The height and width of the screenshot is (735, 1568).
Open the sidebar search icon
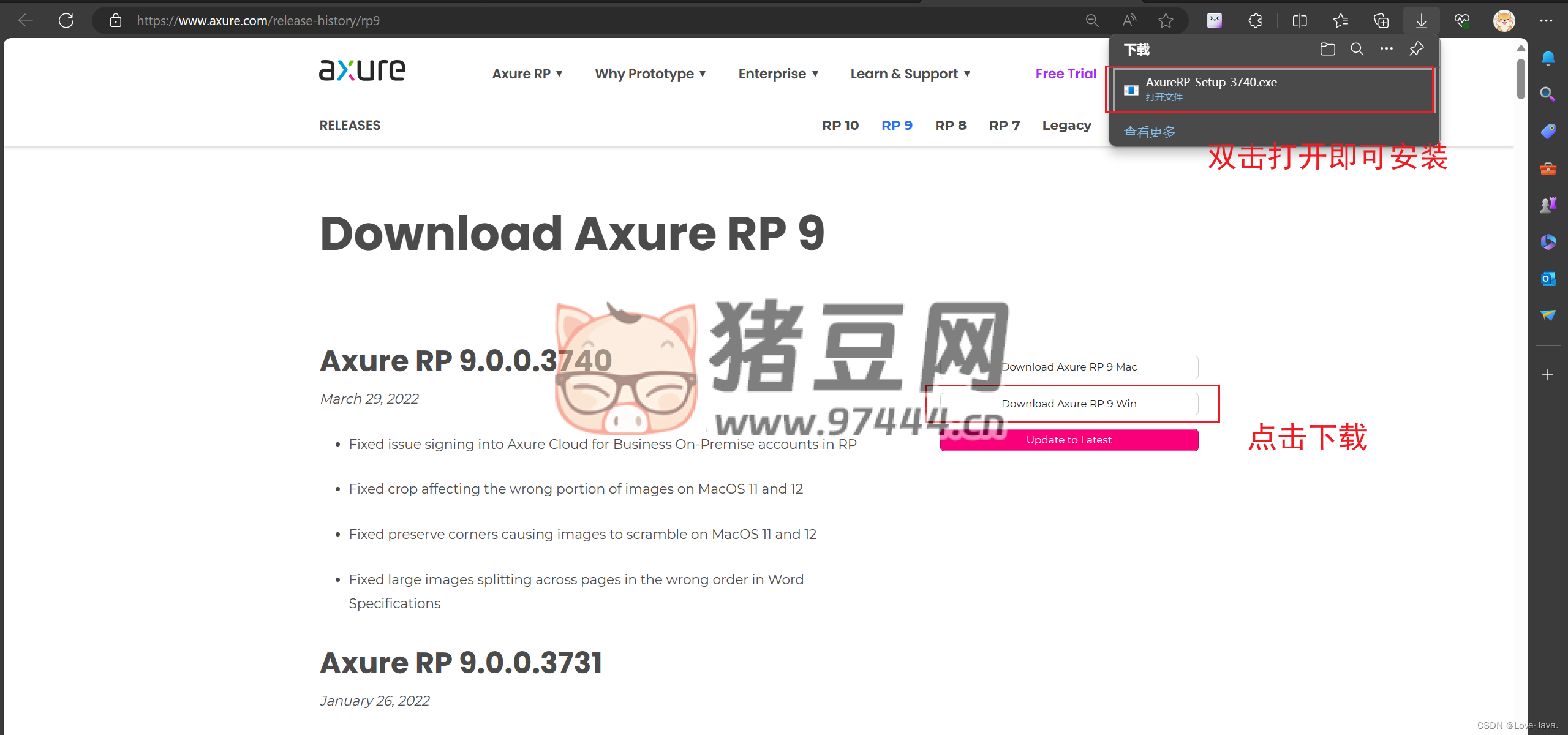(x=1548, y=94)
